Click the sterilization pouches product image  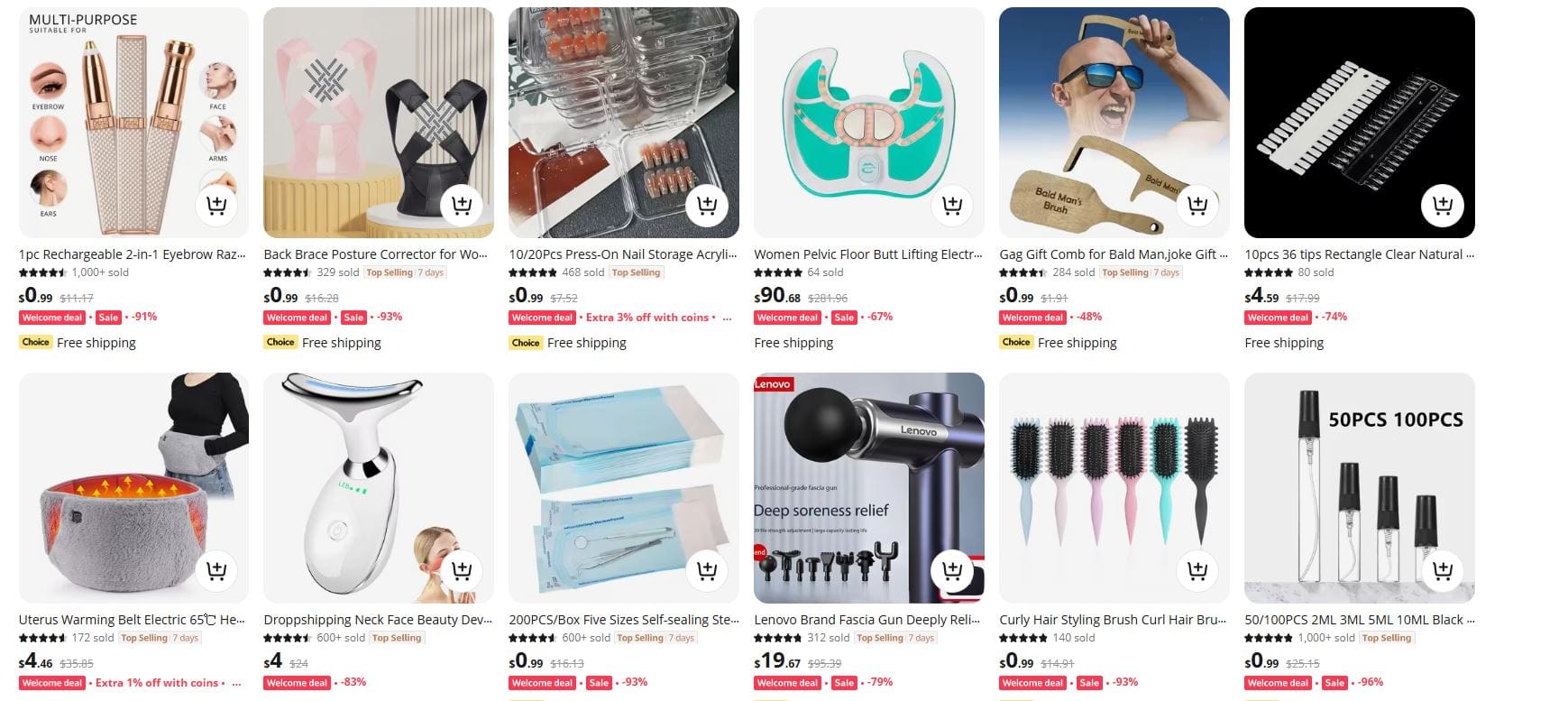(624, 488)
